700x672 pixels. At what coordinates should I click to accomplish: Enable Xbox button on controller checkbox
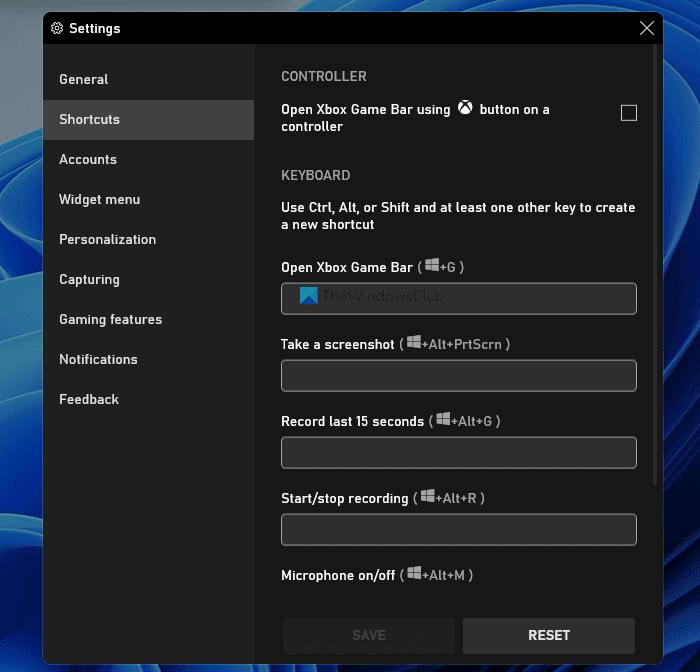629,113
